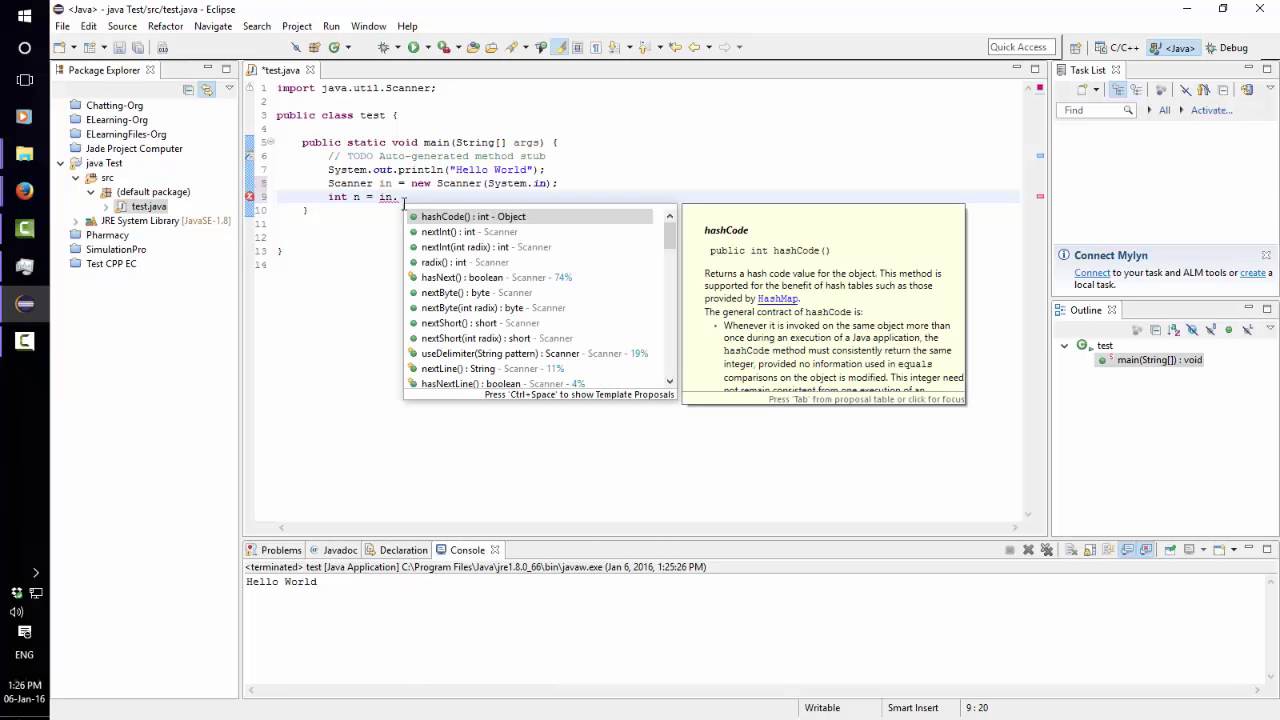Collapse the test class in Outline

[x=1065, y=345]
